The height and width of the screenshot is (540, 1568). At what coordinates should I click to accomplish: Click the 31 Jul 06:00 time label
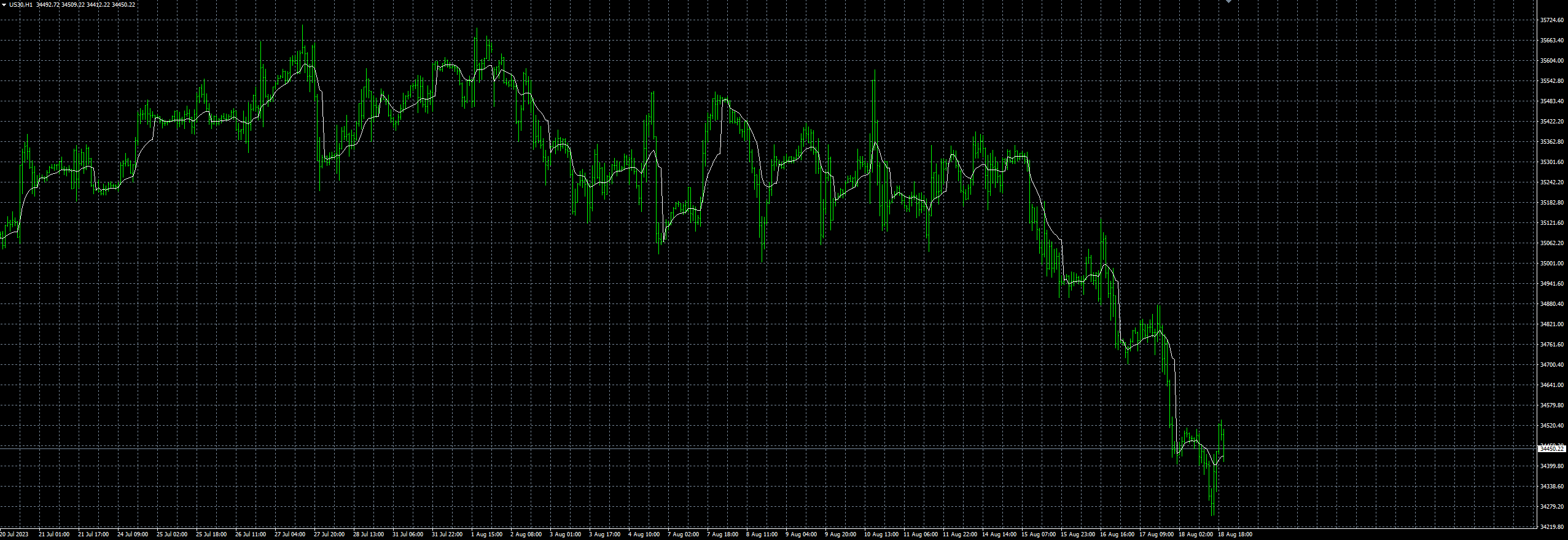point(408,534)
